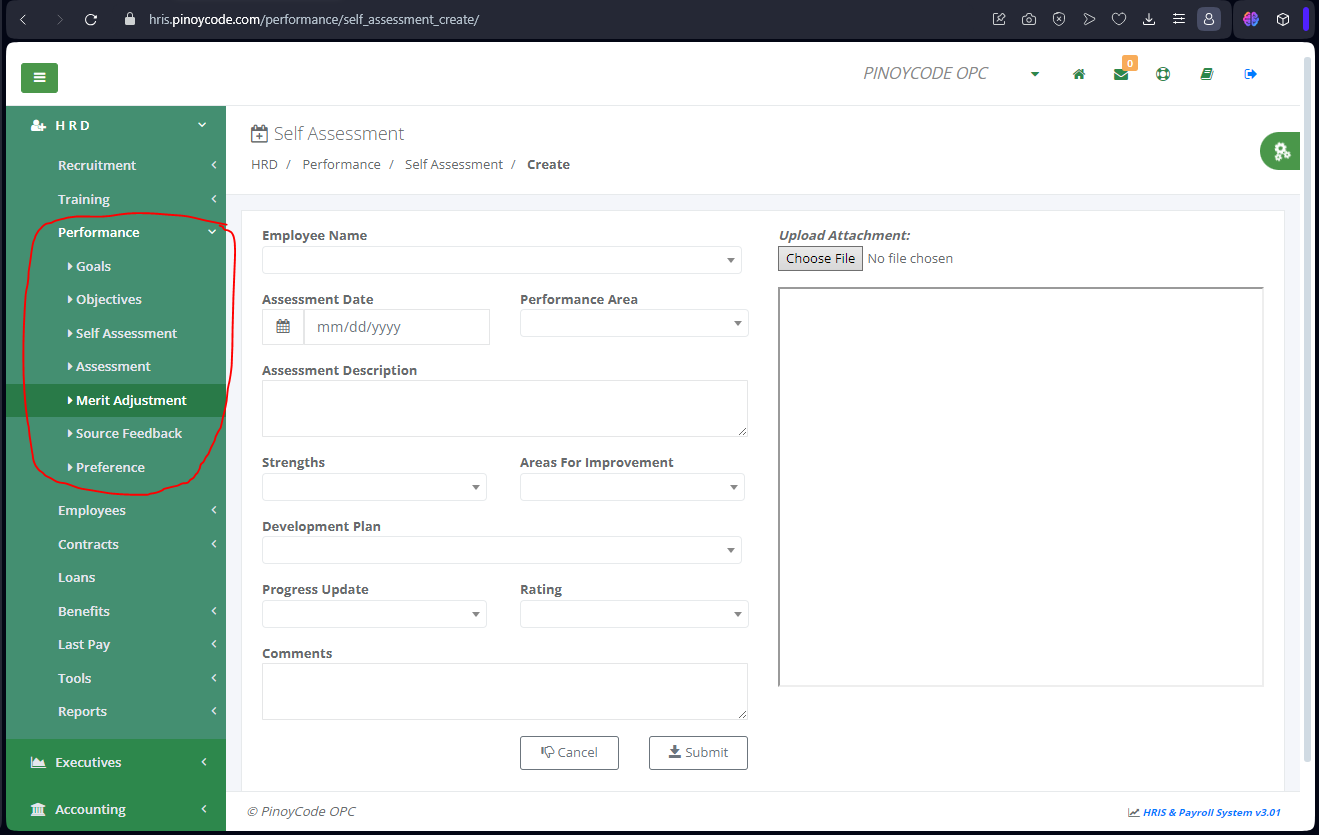Open the Rating dropdown
The height and width of the screenshot is (835, 1319).
point(634,614)
